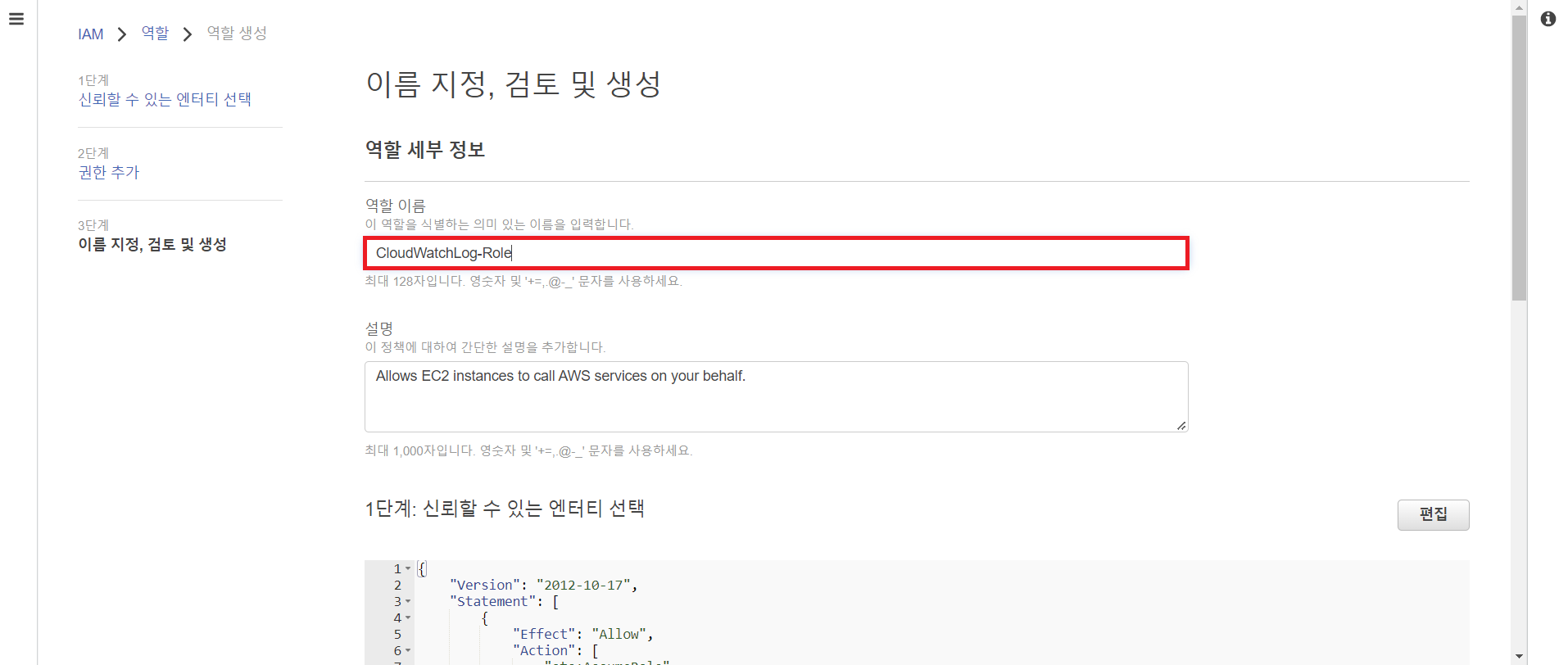Click the "Statement": [ code line
Screen dimensions: 1568x665
pyautogui.click(x=504, y=601)
